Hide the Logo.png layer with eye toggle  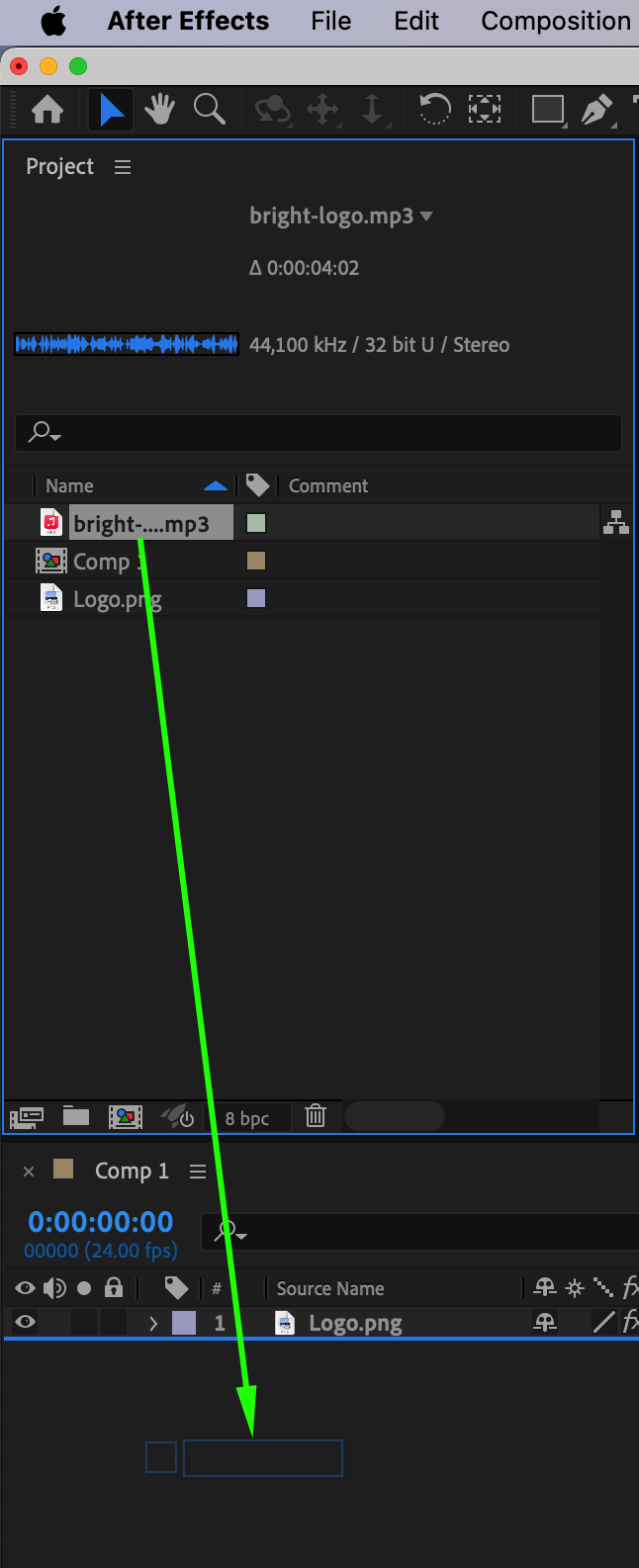(26, 1322)
